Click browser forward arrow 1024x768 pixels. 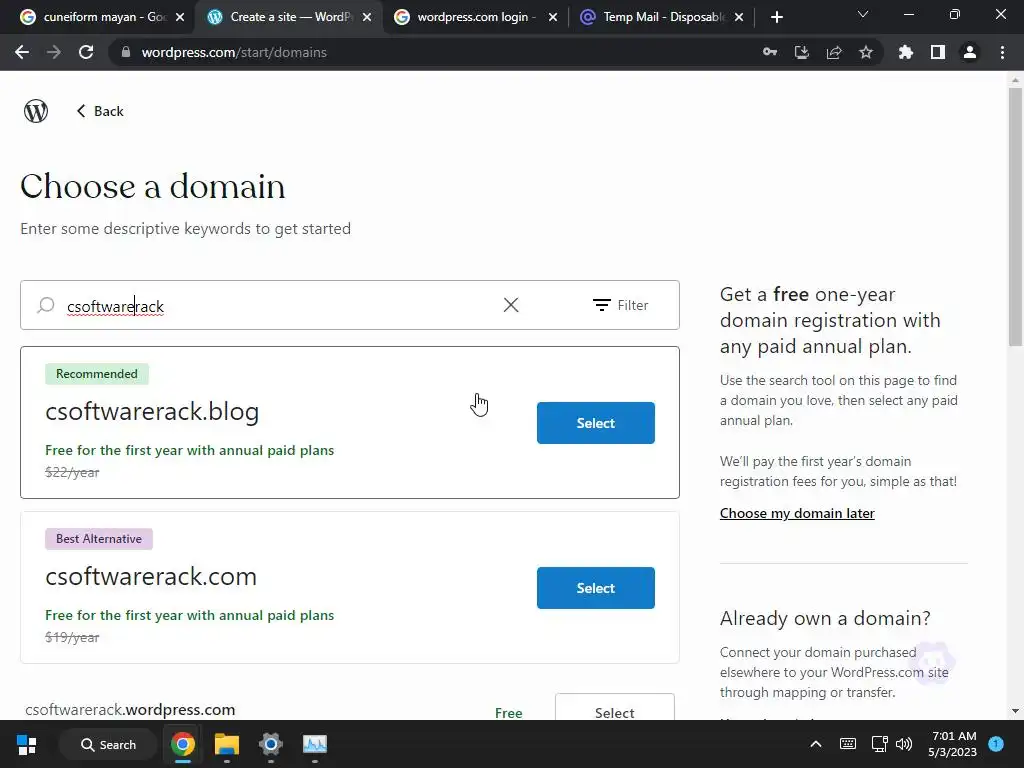54,52
